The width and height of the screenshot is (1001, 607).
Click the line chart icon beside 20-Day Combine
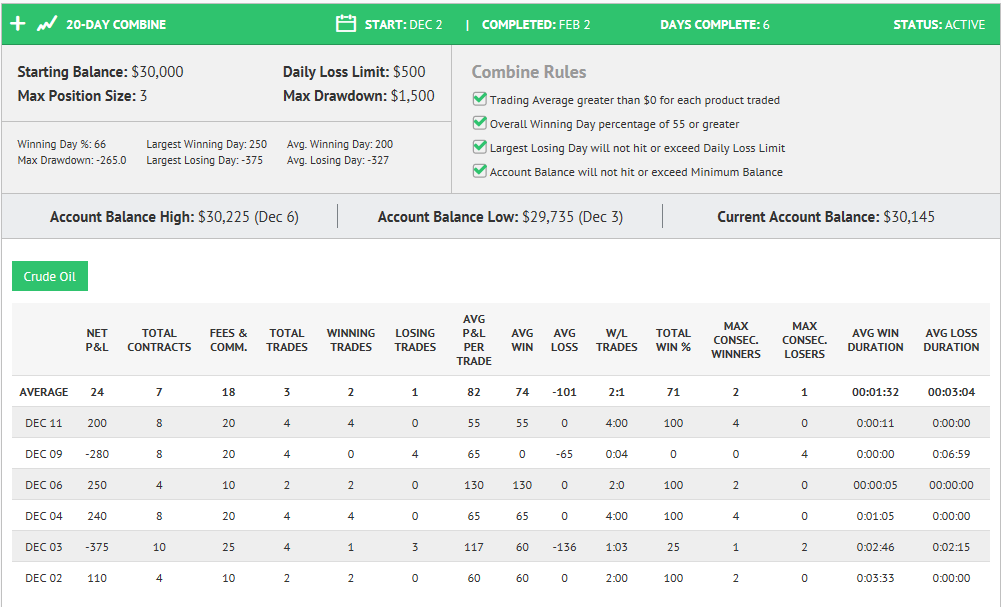click(x=47, y=24)
